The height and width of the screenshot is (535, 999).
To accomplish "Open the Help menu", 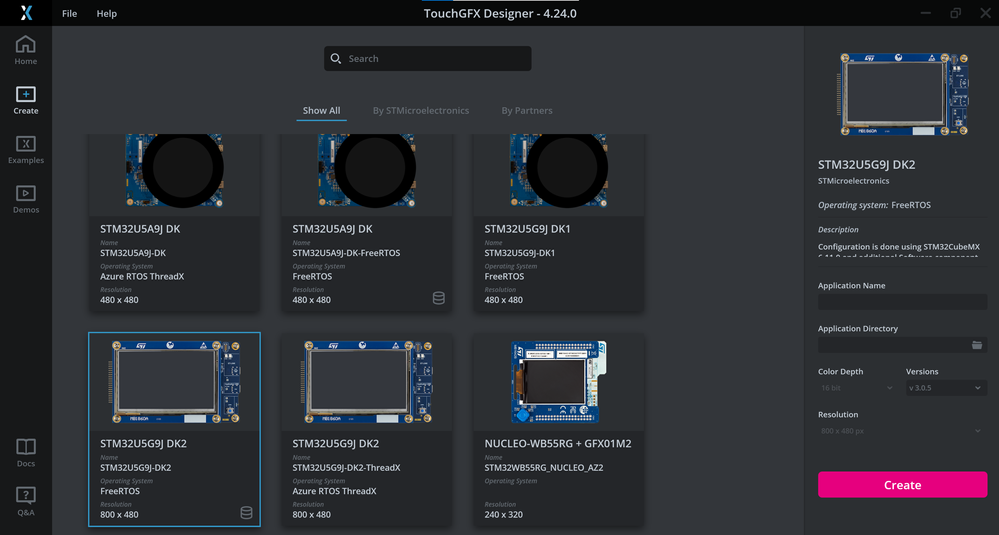I will (x=106, y=13).
